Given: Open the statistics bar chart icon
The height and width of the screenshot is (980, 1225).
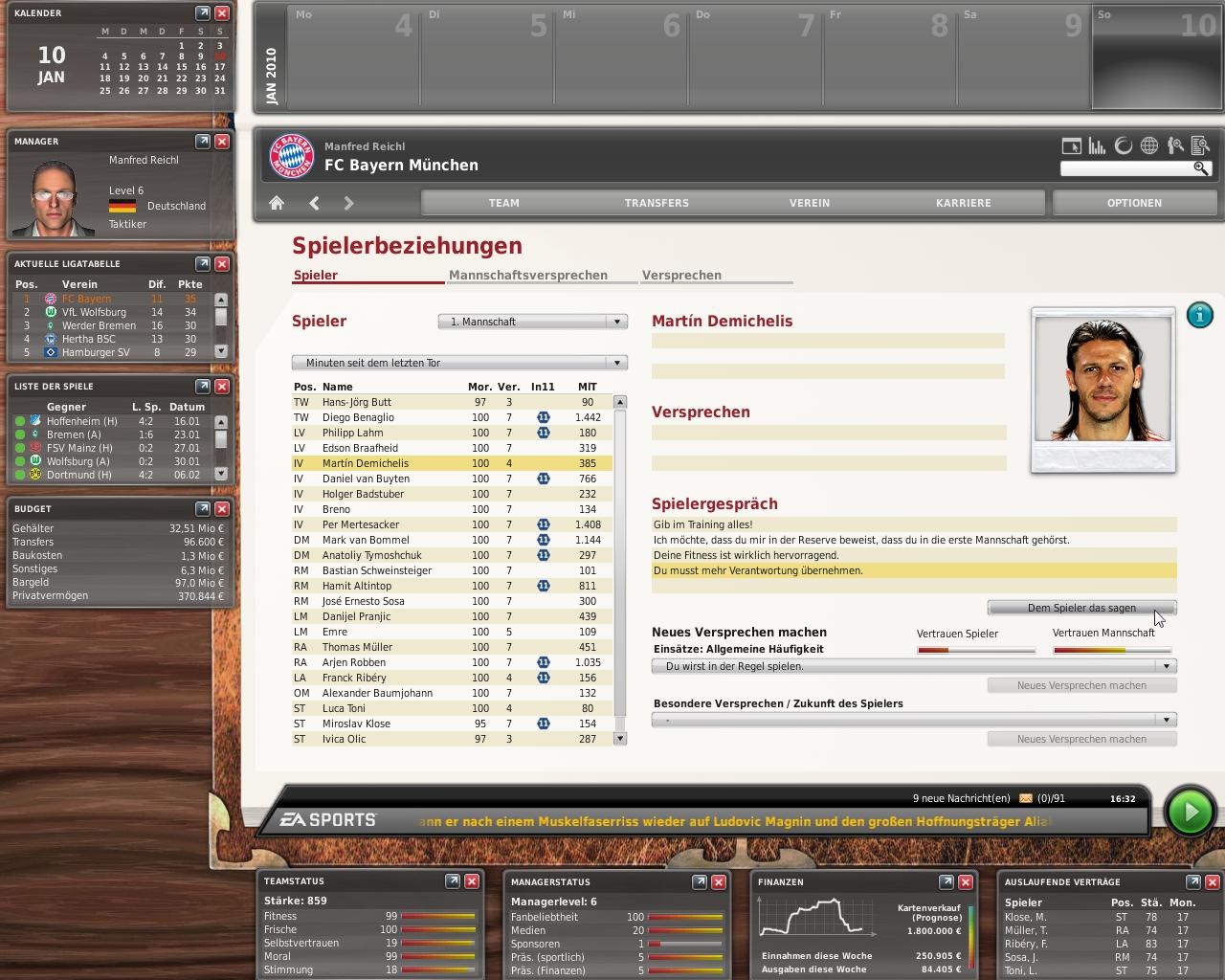Looking at the screenshot, I should [1097, 145].
